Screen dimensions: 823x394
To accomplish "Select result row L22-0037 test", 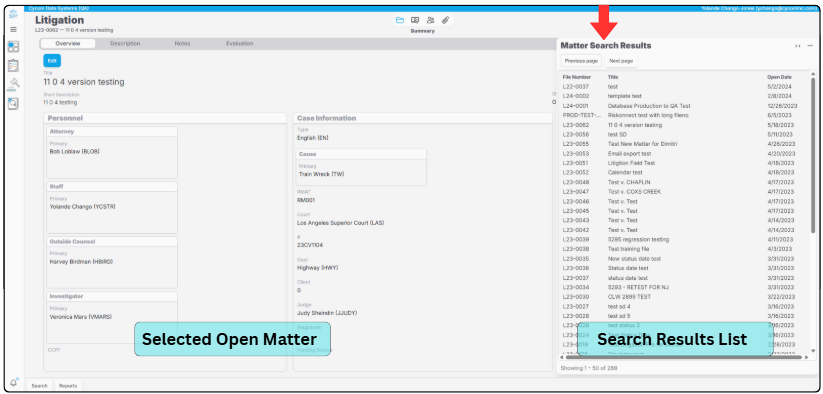I will 685,87.
